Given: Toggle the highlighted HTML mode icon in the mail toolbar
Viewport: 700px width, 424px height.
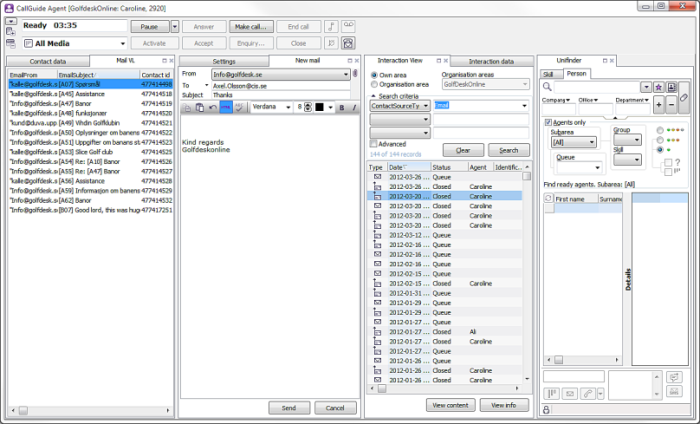Looking at the screenshot, I should click(226, 107).
